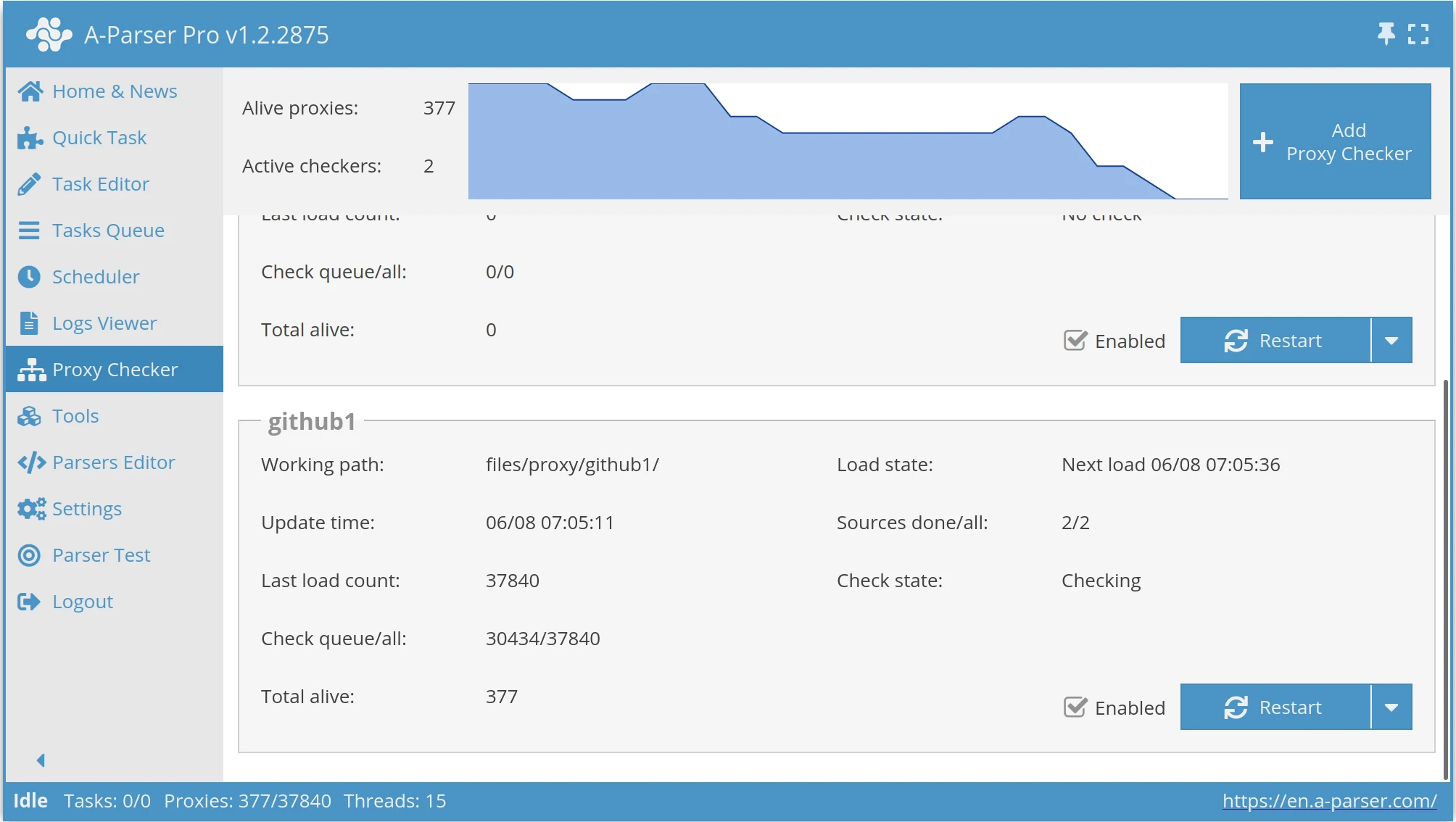Open the Task Editor pencil icon

tap(29, 183)
